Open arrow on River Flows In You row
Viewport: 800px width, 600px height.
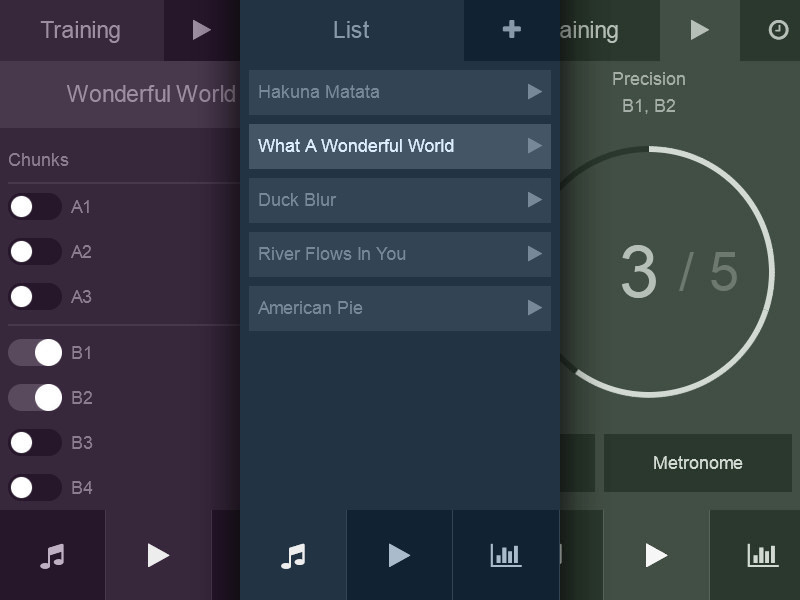pos(534,254)
